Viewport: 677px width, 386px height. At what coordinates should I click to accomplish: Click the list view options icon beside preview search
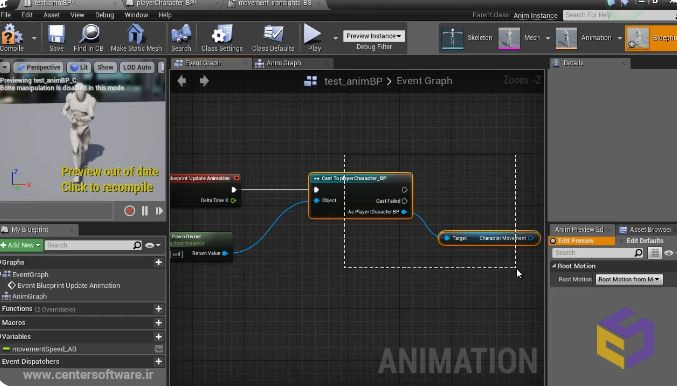655,253
